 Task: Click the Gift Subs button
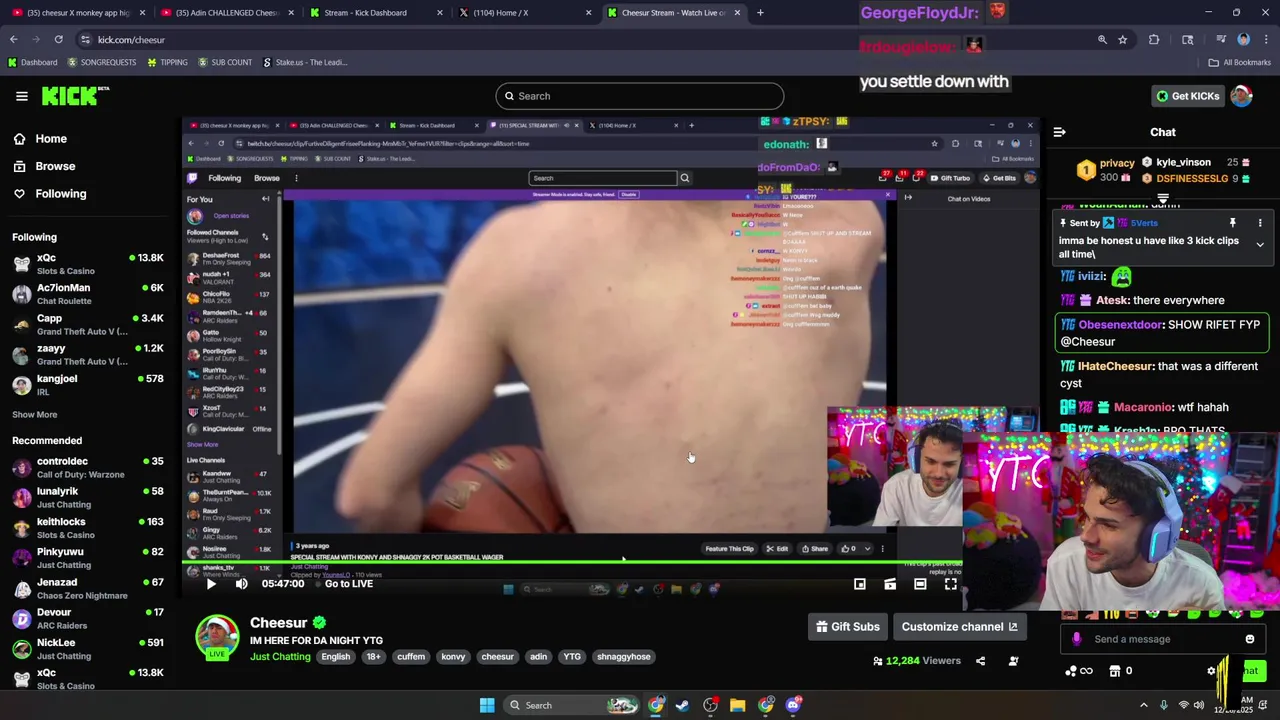848,627
